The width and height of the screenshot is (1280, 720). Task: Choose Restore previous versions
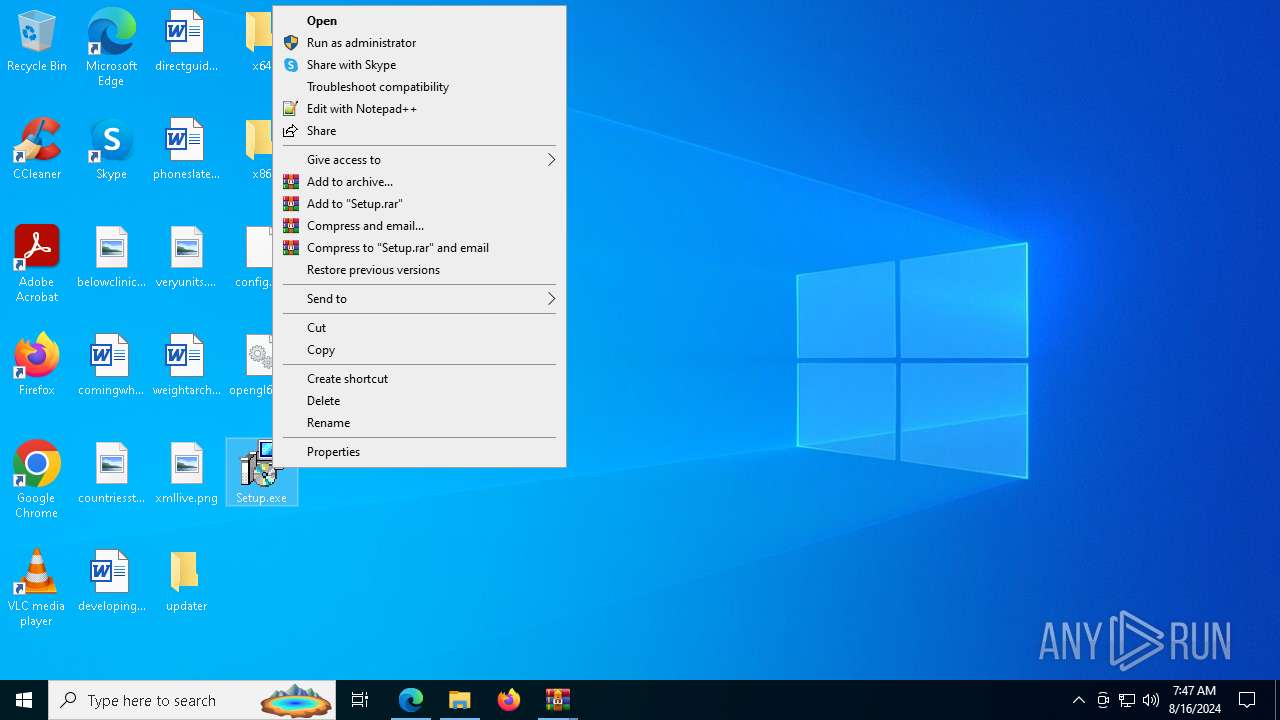point(420,270)
